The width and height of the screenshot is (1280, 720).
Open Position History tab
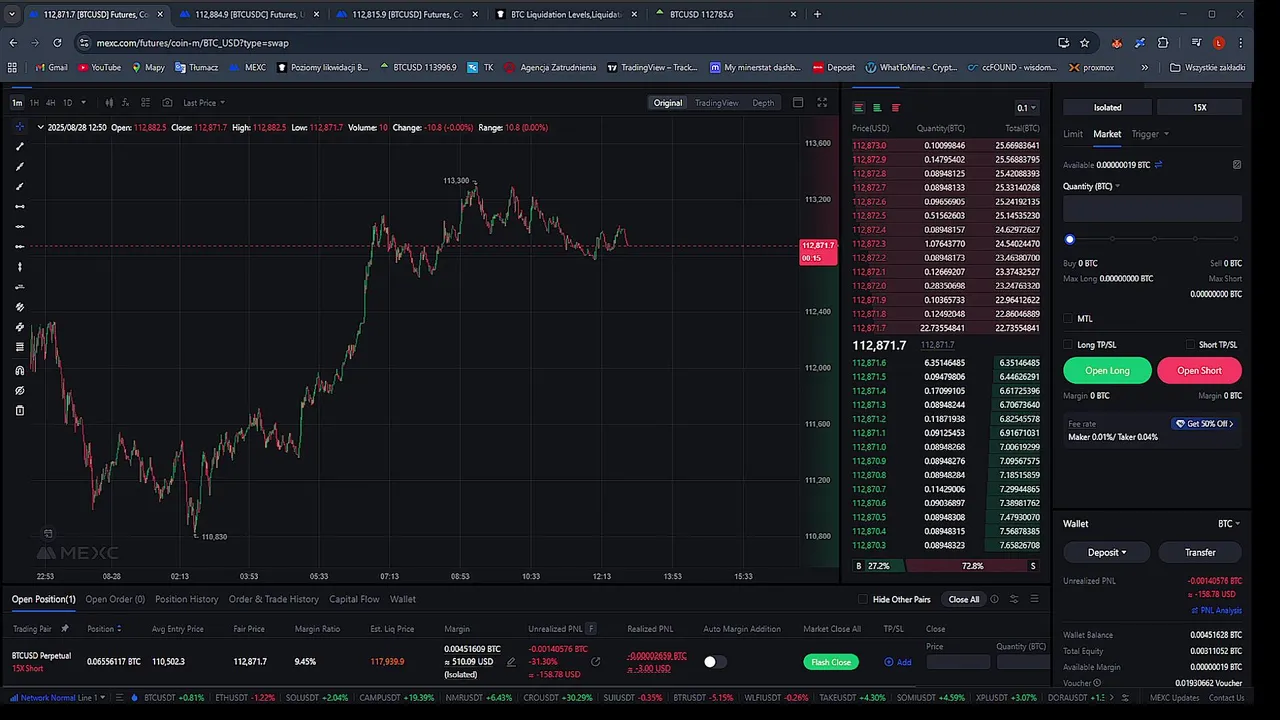186,599
